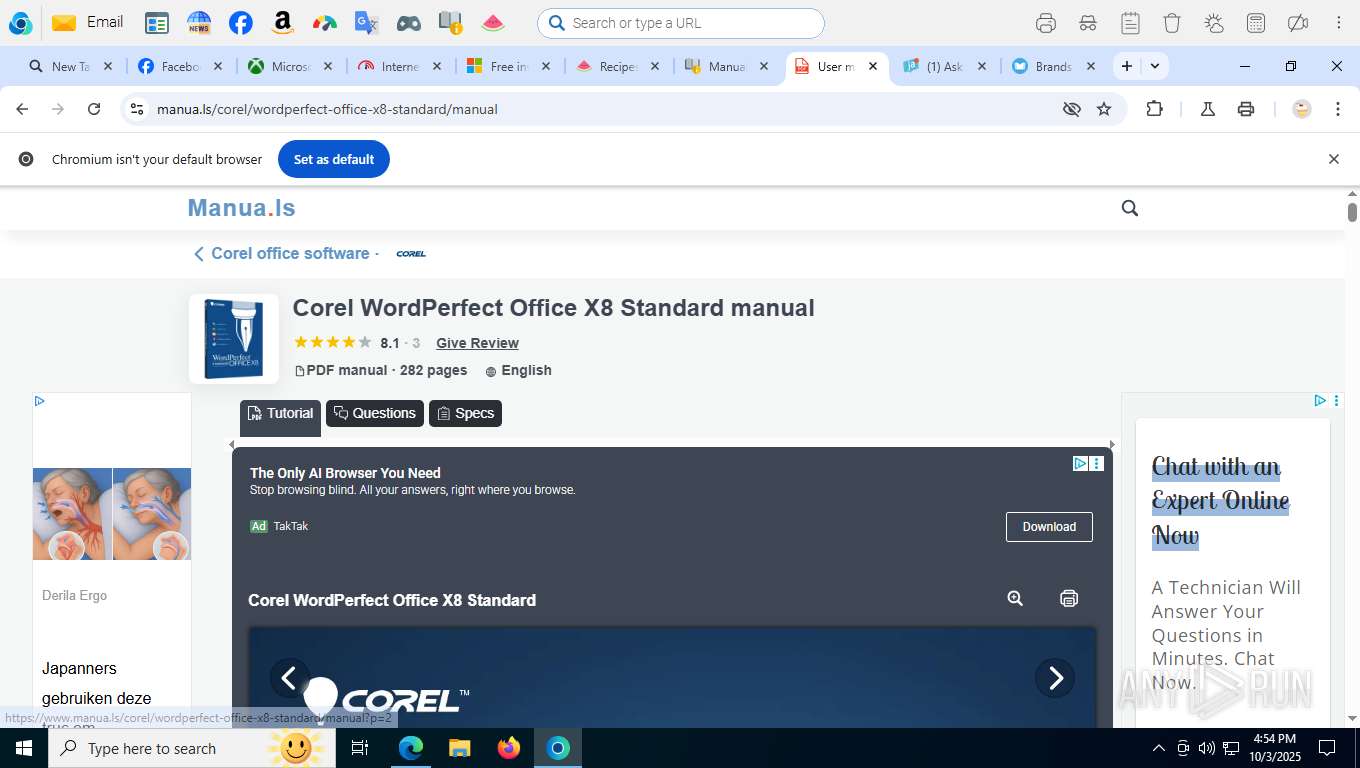Open the notification center icon
Viewport: 1360px width, 768px height.
(1327, 748)
